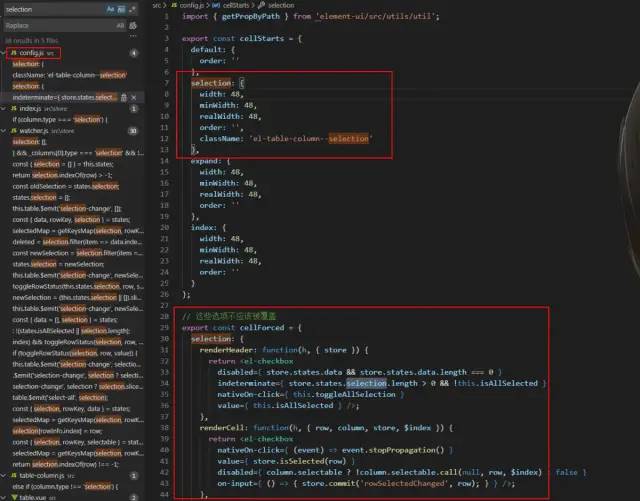Click result count badge for config.js
640x501 pixels.
(134, 51)
